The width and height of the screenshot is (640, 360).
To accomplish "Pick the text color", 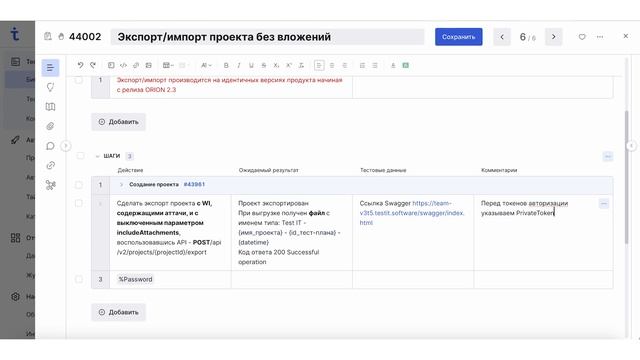I will 393,65.
